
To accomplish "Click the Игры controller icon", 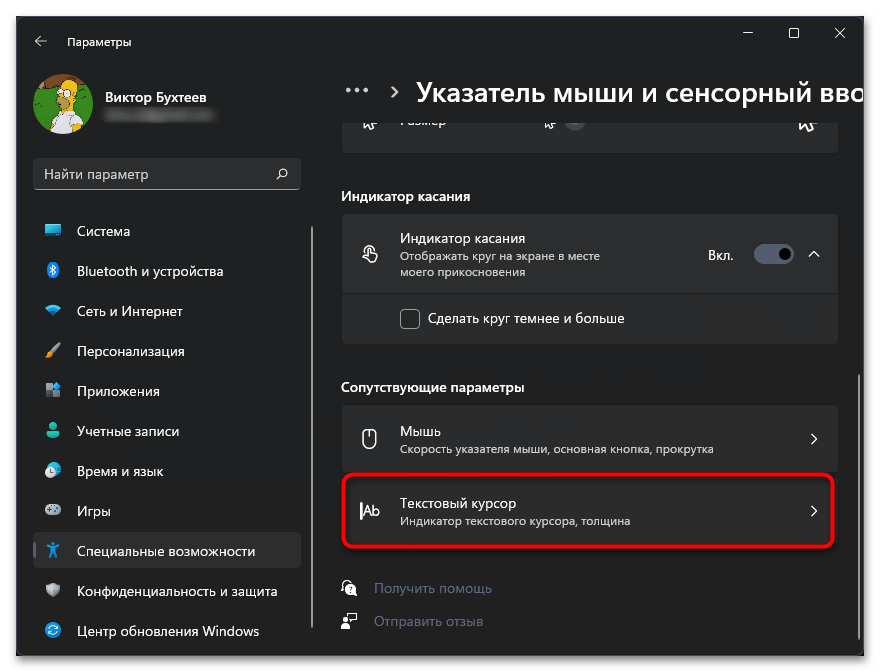I will 54,511.
